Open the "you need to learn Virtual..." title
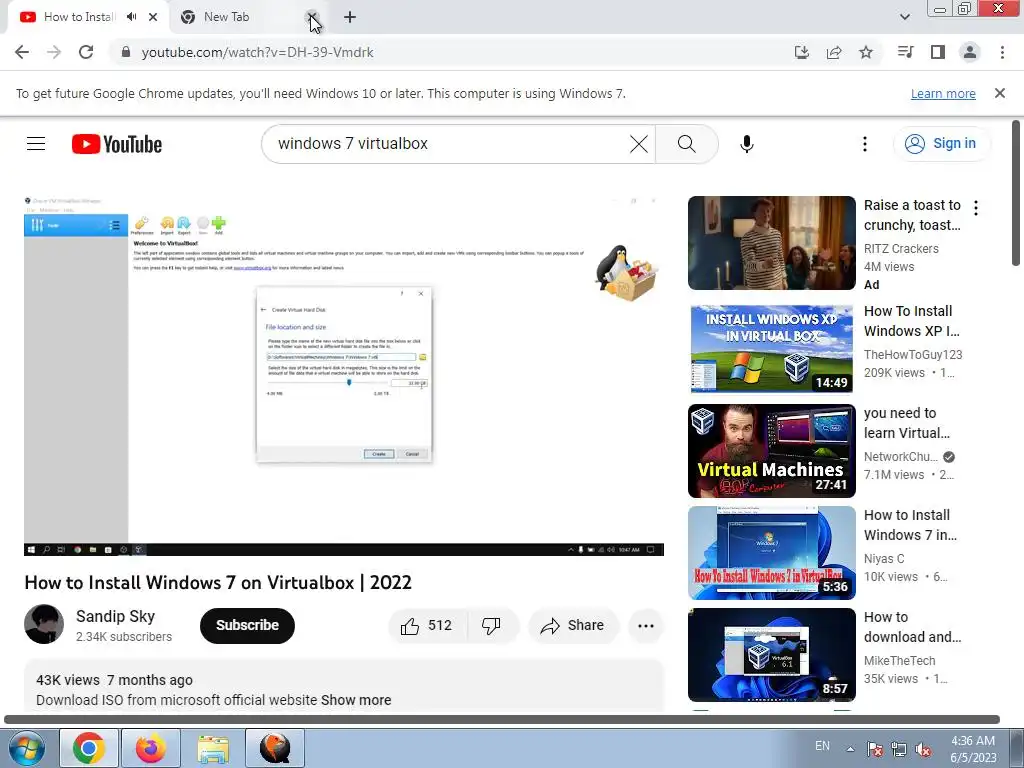The image size is (1024, 768). click(x=907, y=423)
